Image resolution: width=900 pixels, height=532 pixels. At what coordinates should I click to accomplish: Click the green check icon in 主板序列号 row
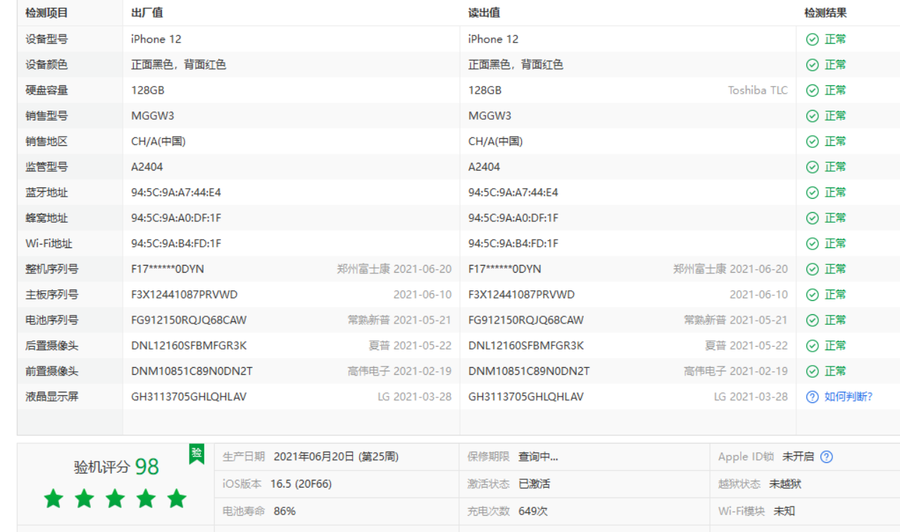click(x=812, y=294)
